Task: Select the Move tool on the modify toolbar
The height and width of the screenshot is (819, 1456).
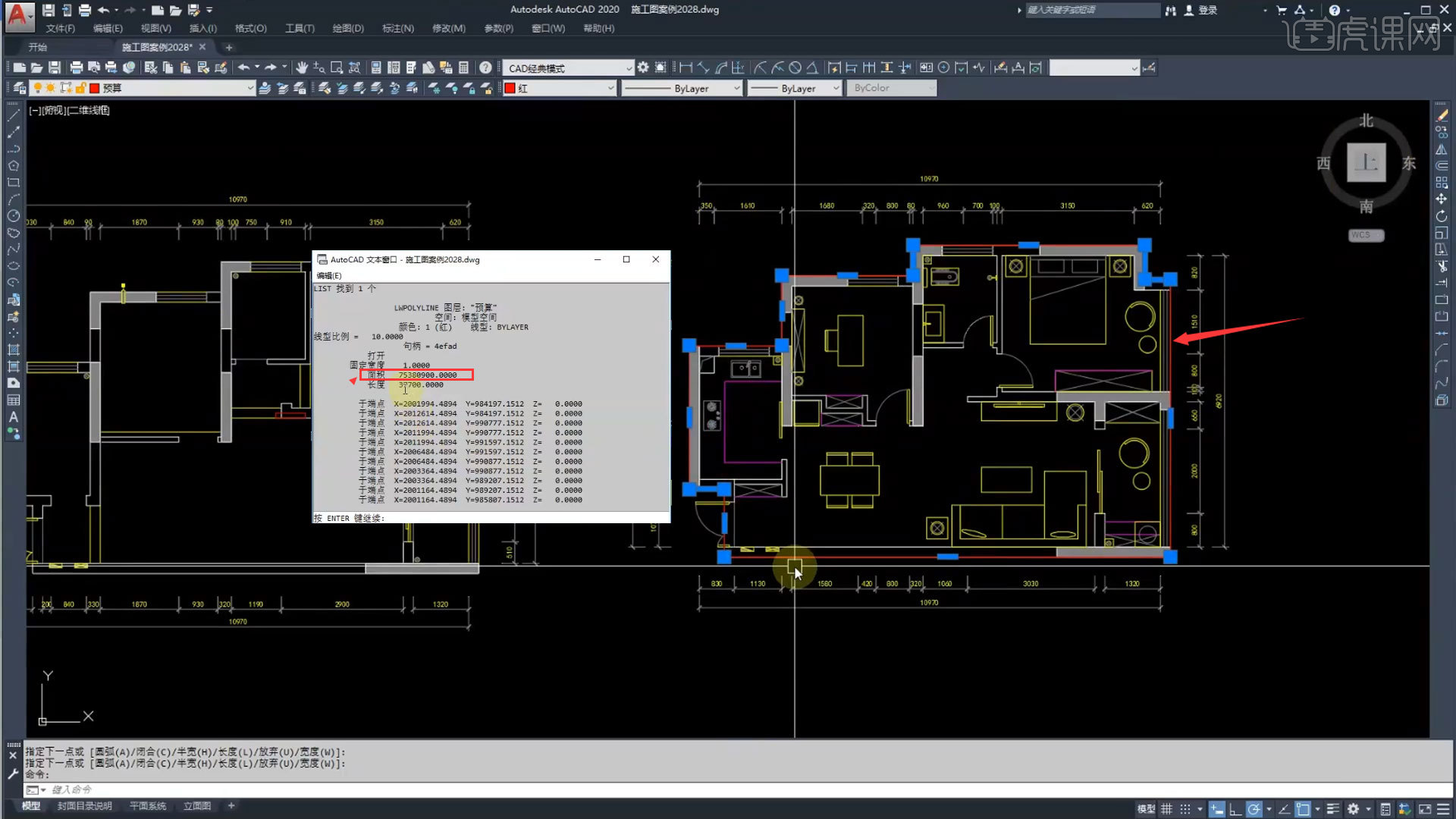Action: pos(1442,199)
